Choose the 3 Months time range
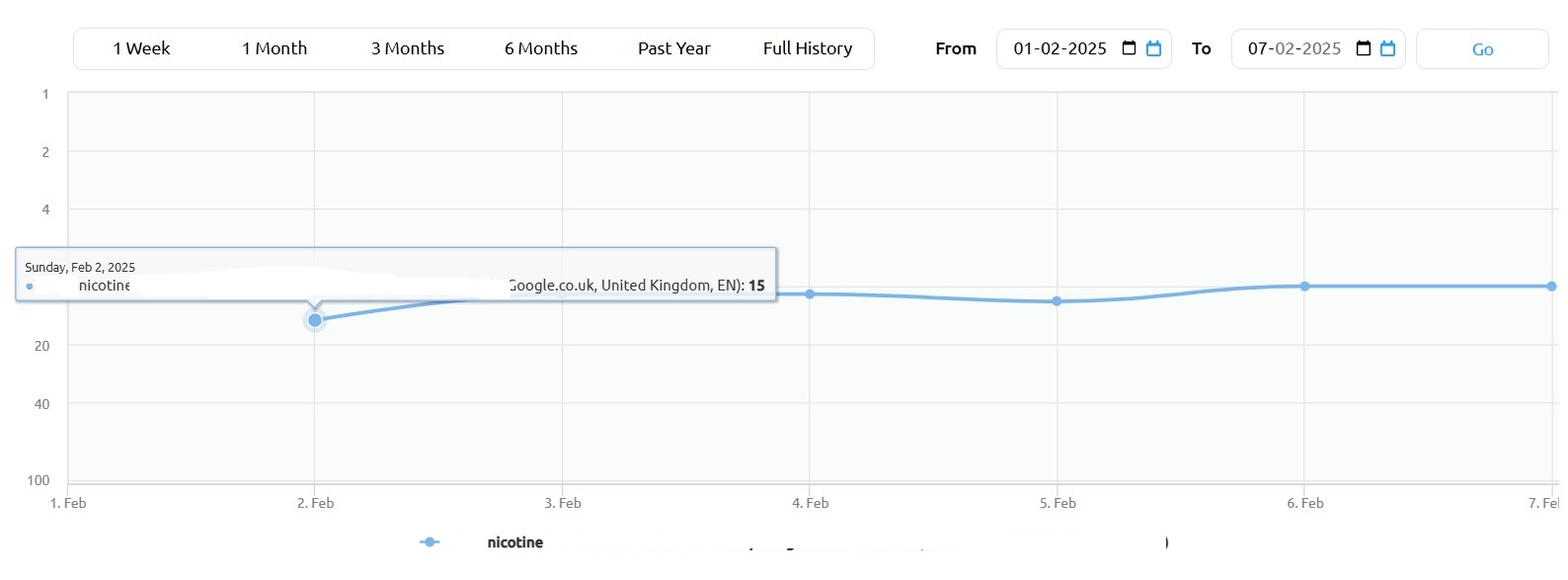This screenshot has width=1568, height=580. coord(408,48)
